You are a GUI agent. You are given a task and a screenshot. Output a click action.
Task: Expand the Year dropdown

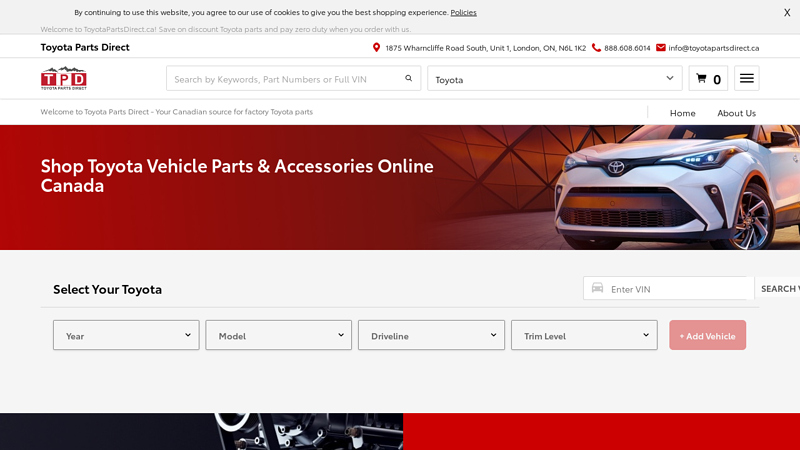pyautogui.click(x=126, y=335)
